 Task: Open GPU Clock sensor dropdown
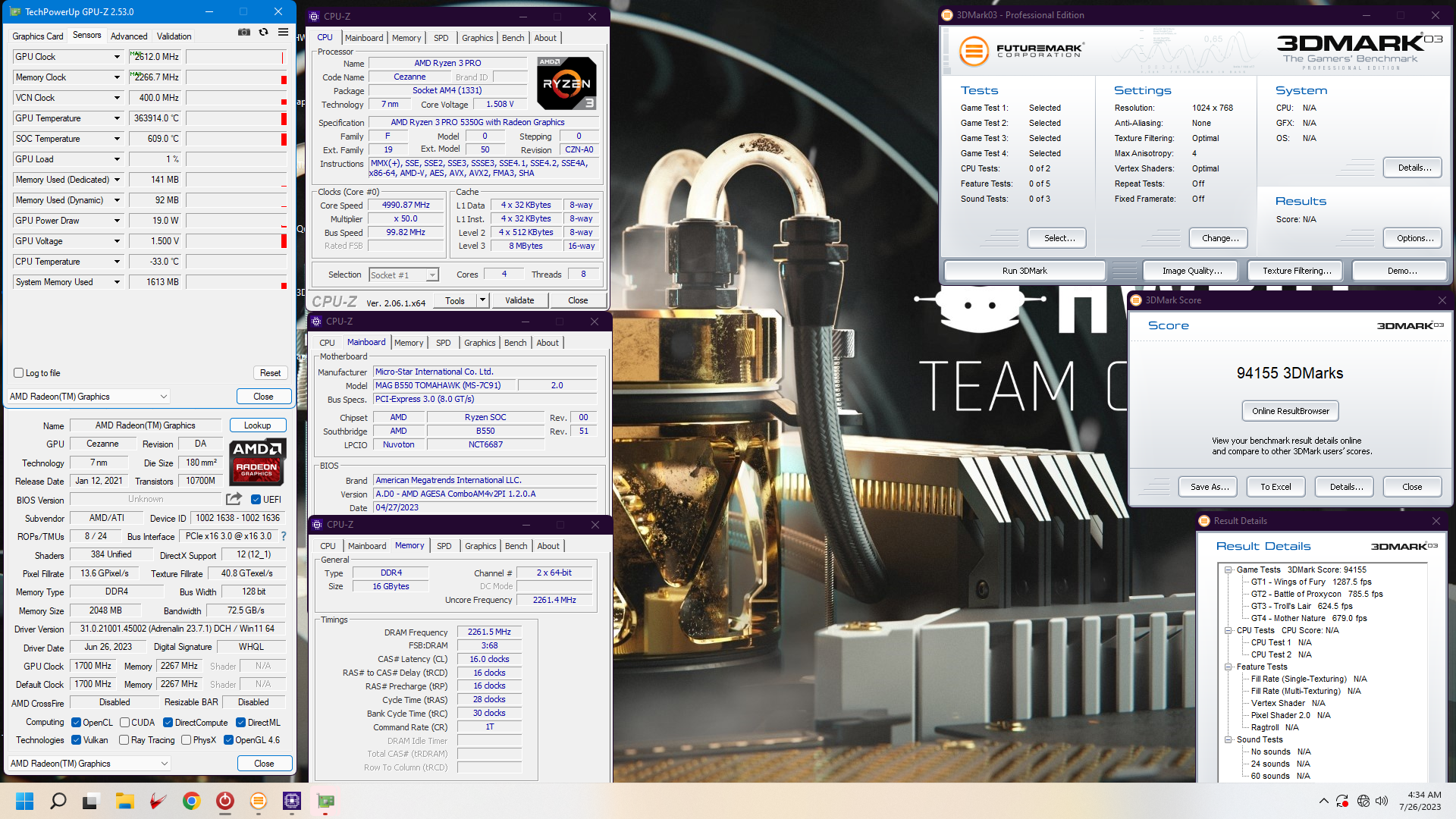click(117, 57)
